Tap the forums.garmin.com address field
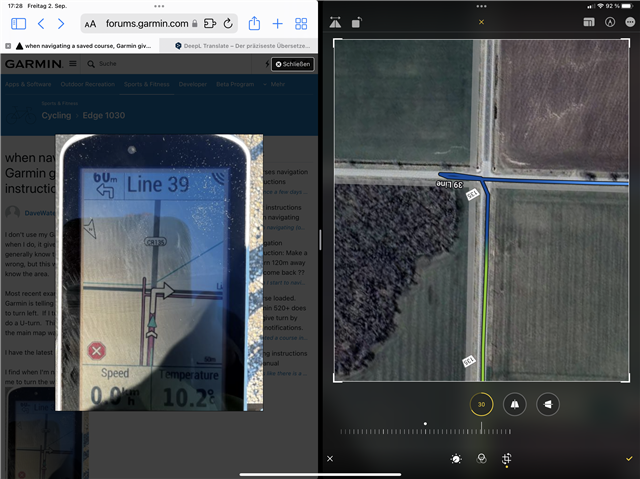The width and height of the screenshot is (640, 479). [147, 24]
